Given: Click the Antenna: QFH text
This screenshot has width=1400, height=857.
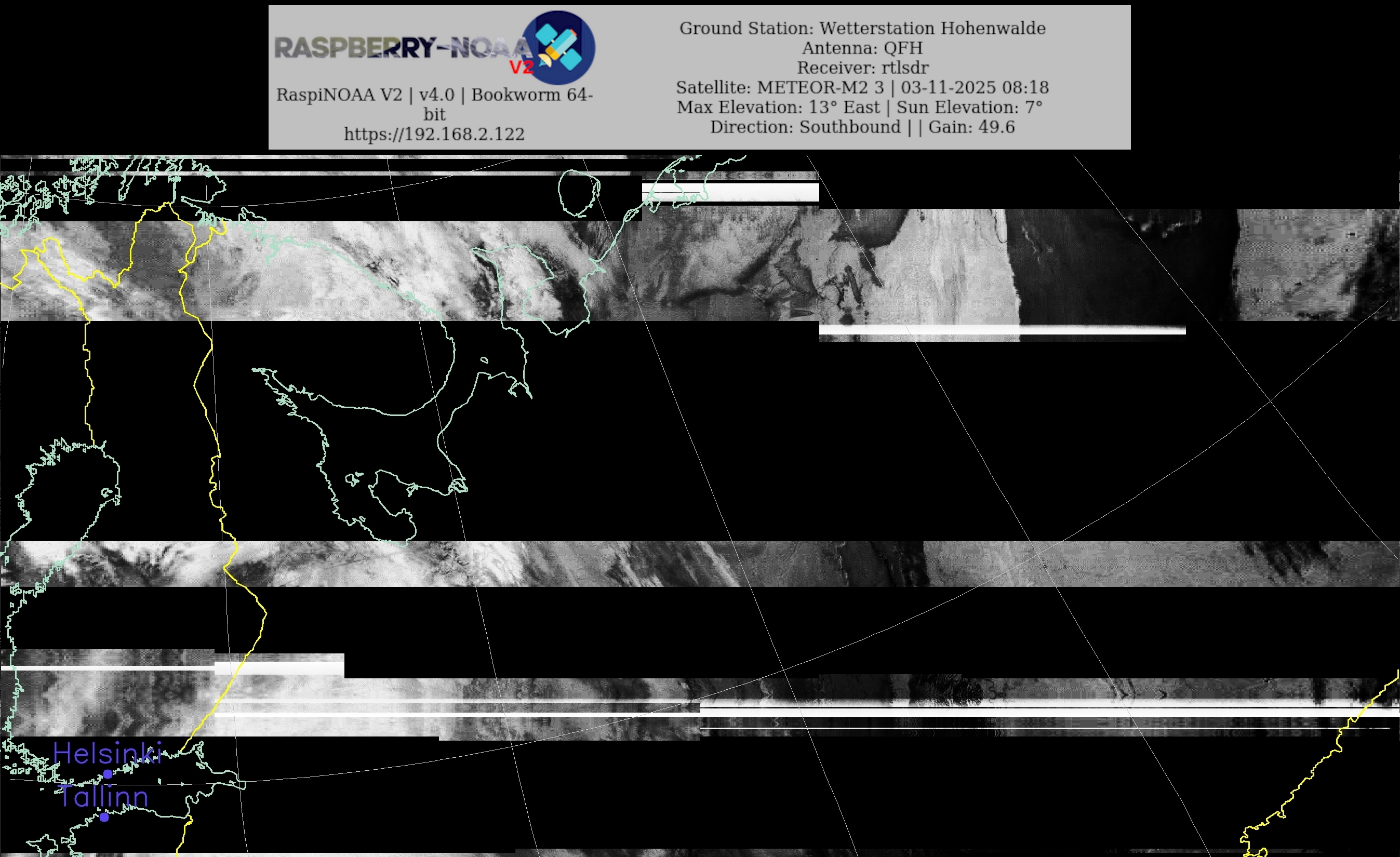Looking at the screenshot, I should 862,48.
